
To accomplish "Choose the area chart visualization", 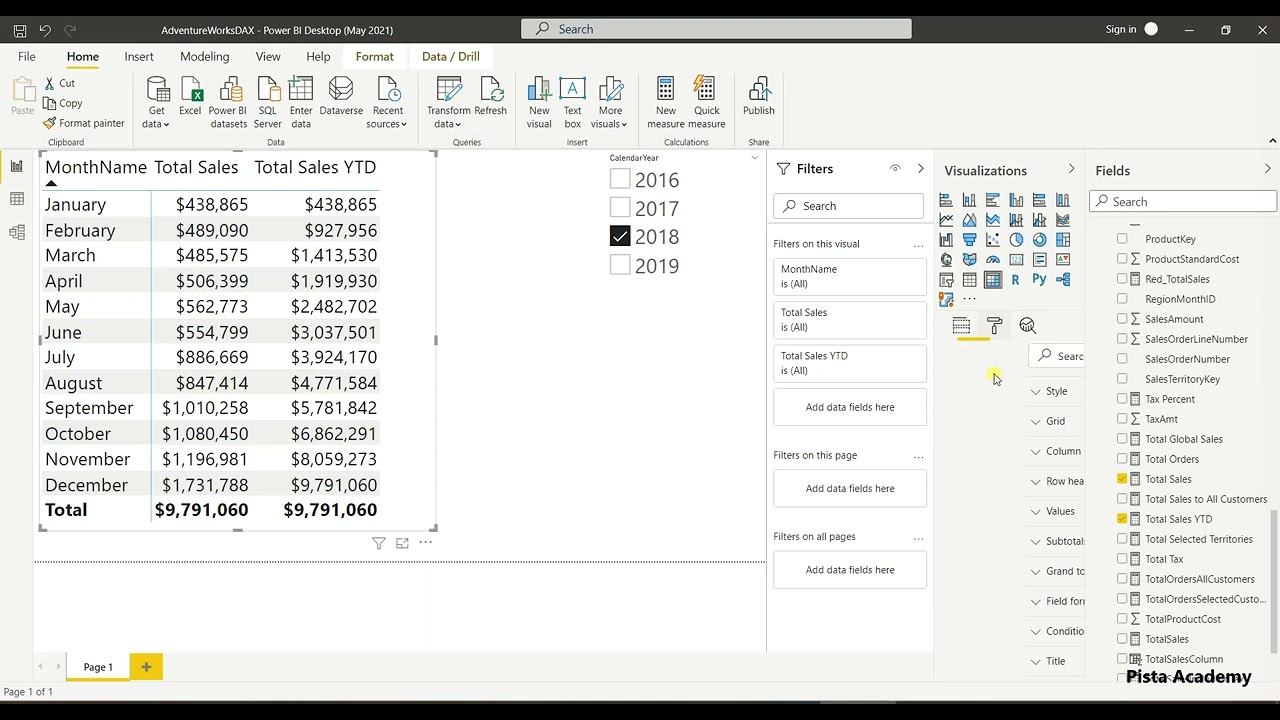I will coord(969,220).
